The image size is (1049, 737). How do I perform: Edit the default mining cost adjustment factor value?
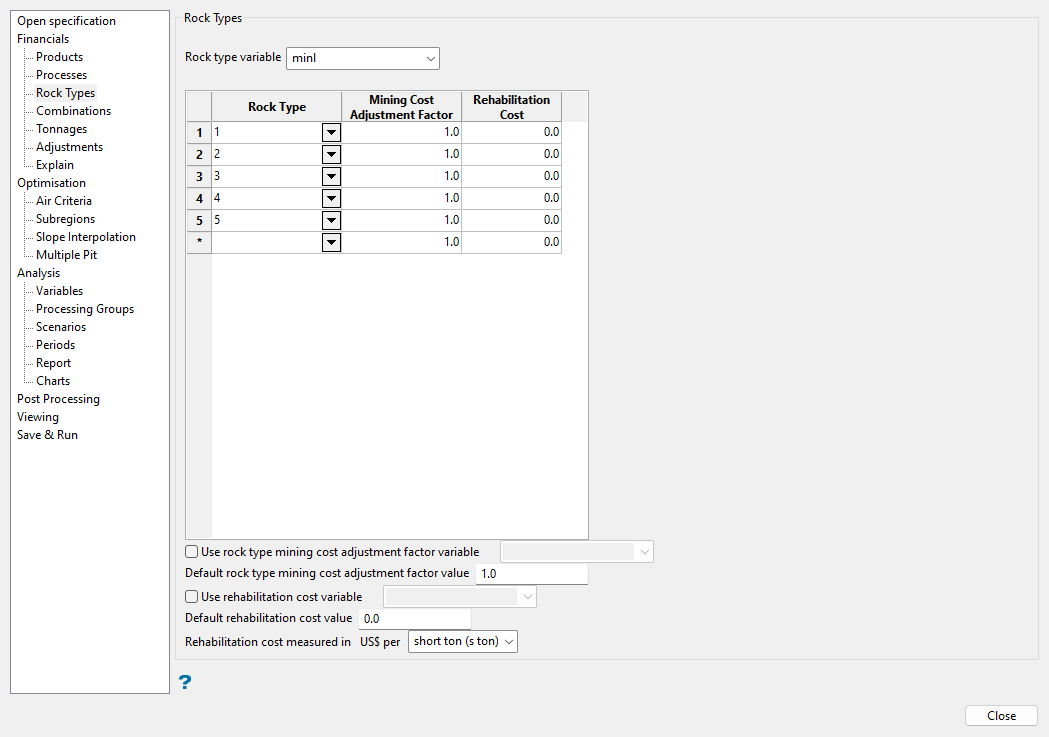coord(530,574)
